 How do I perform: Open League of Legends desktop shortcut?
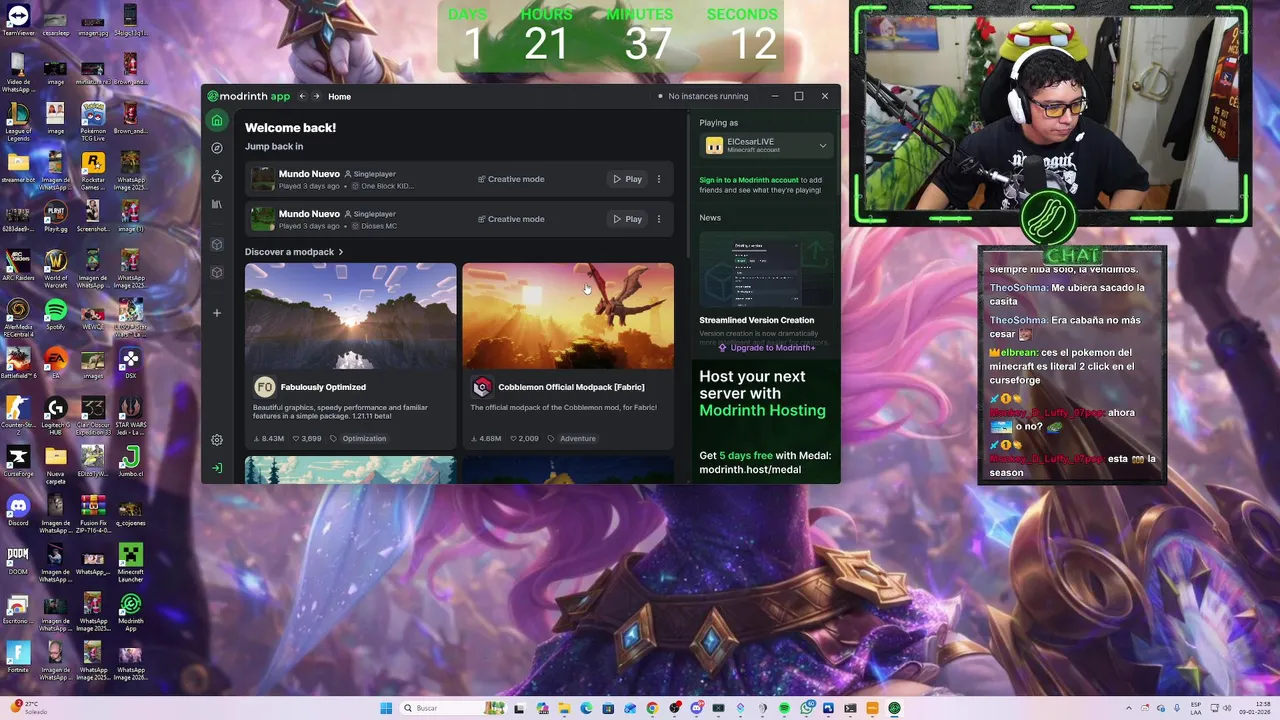click(x=18, y=120)
